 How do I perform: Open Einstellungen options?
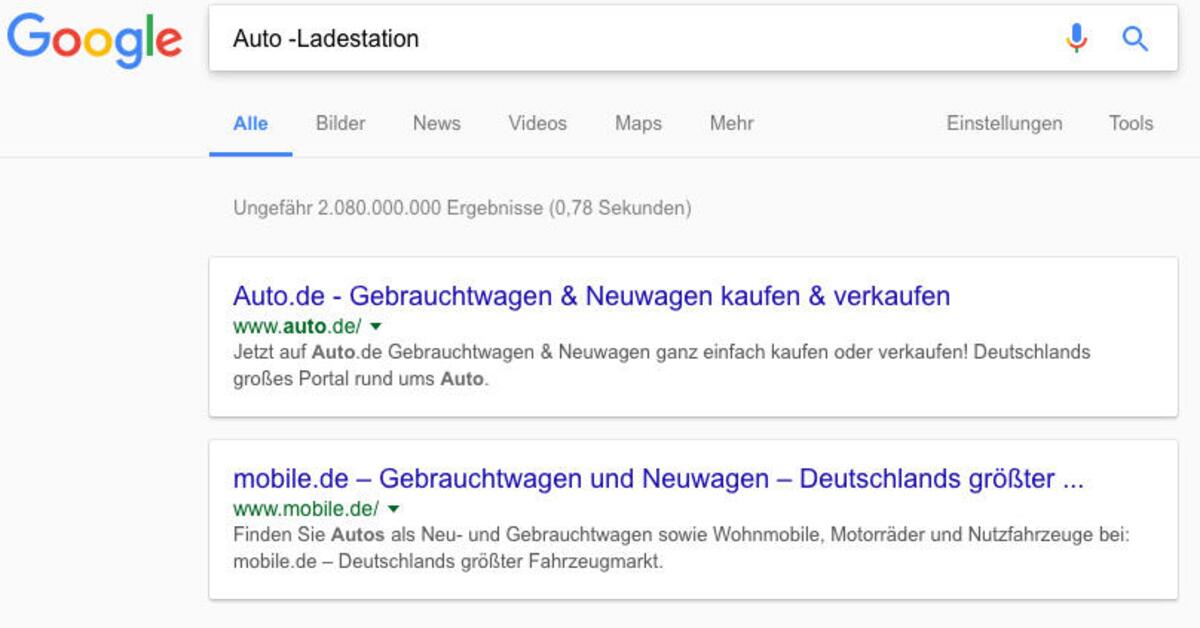pyautogui.click(x=1005, y=124)
